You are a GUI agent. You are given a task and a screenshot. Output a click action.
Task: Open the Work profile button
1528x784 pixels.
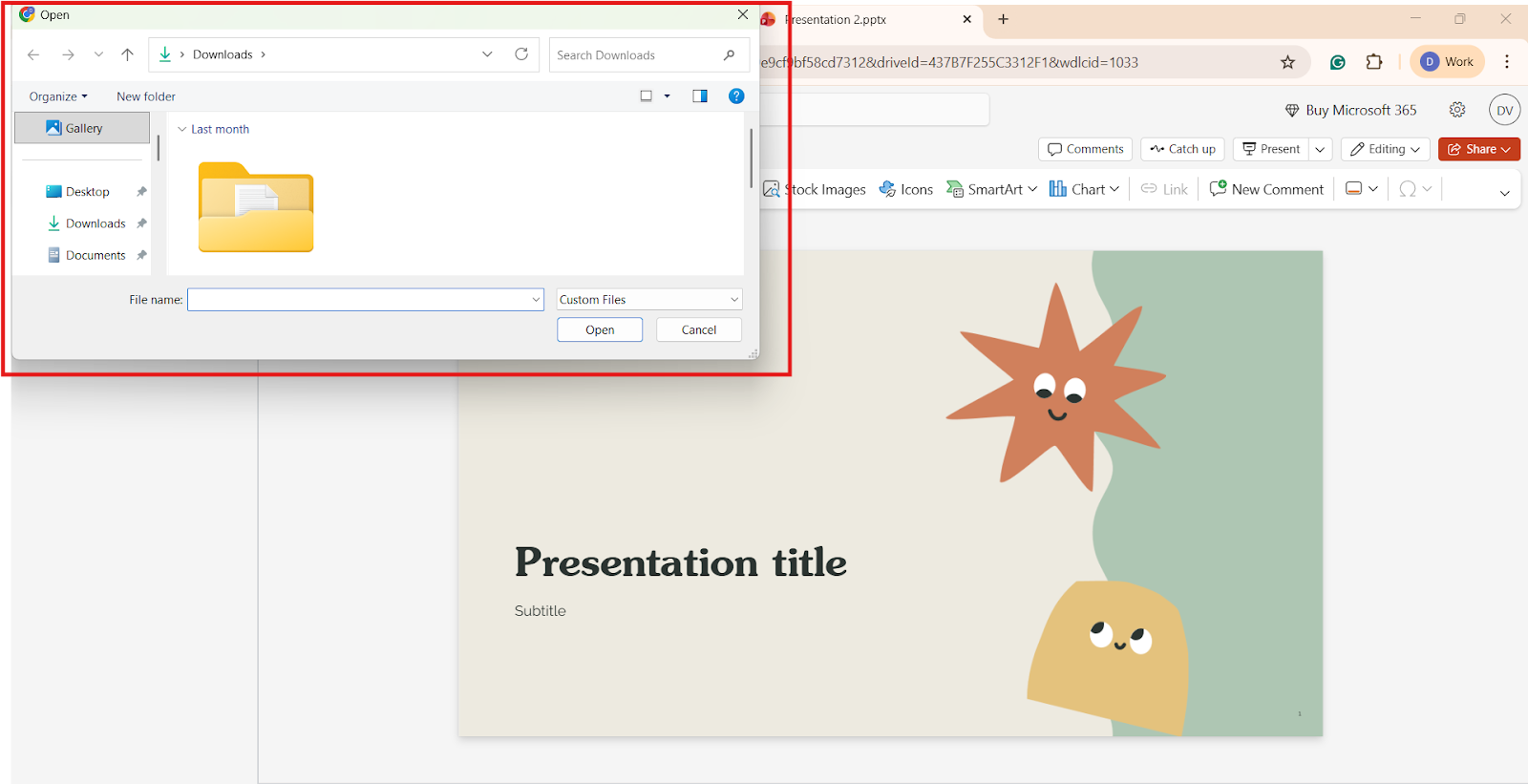pos(1448,62)
